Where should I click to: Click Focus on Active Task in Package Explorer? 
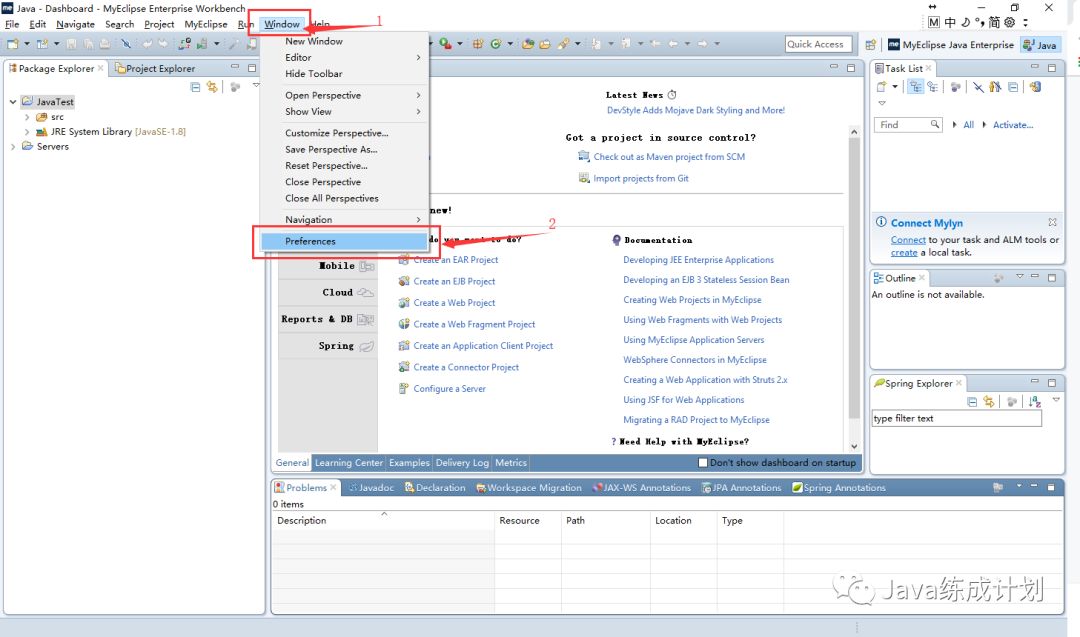[x=236, y=87]
